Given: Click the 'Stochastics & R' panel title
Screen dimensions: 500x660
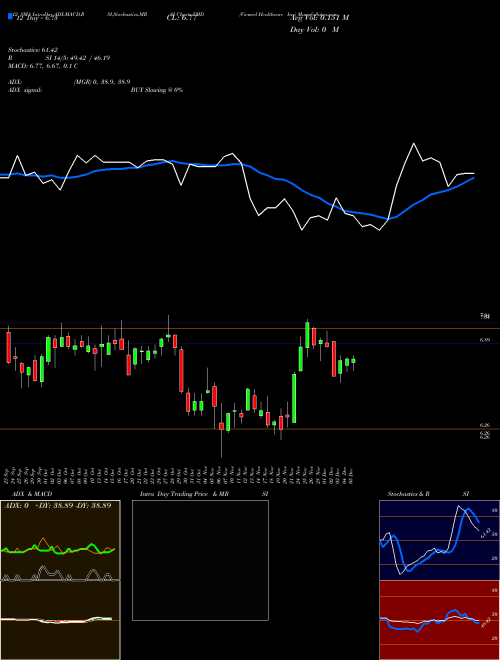Looking at the screenshot, I should click(x=408, y=494).
